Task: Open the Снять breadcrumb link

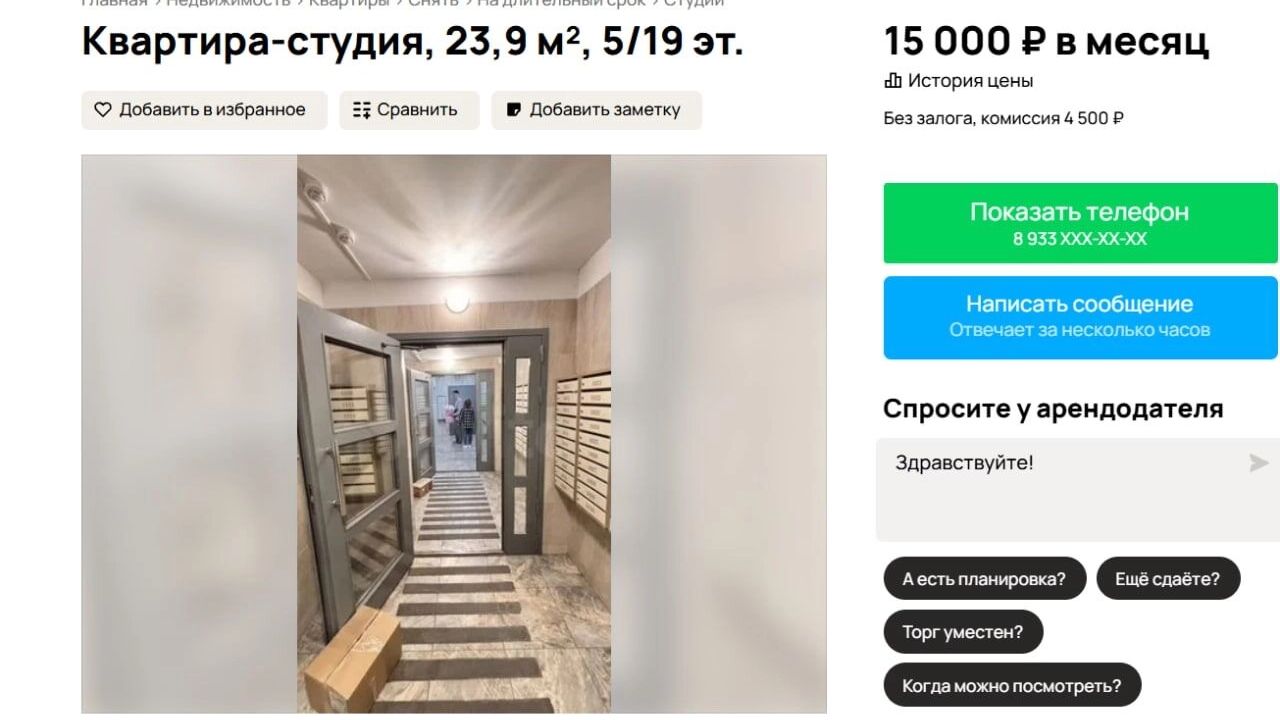Action: click(x=433, y=3)
